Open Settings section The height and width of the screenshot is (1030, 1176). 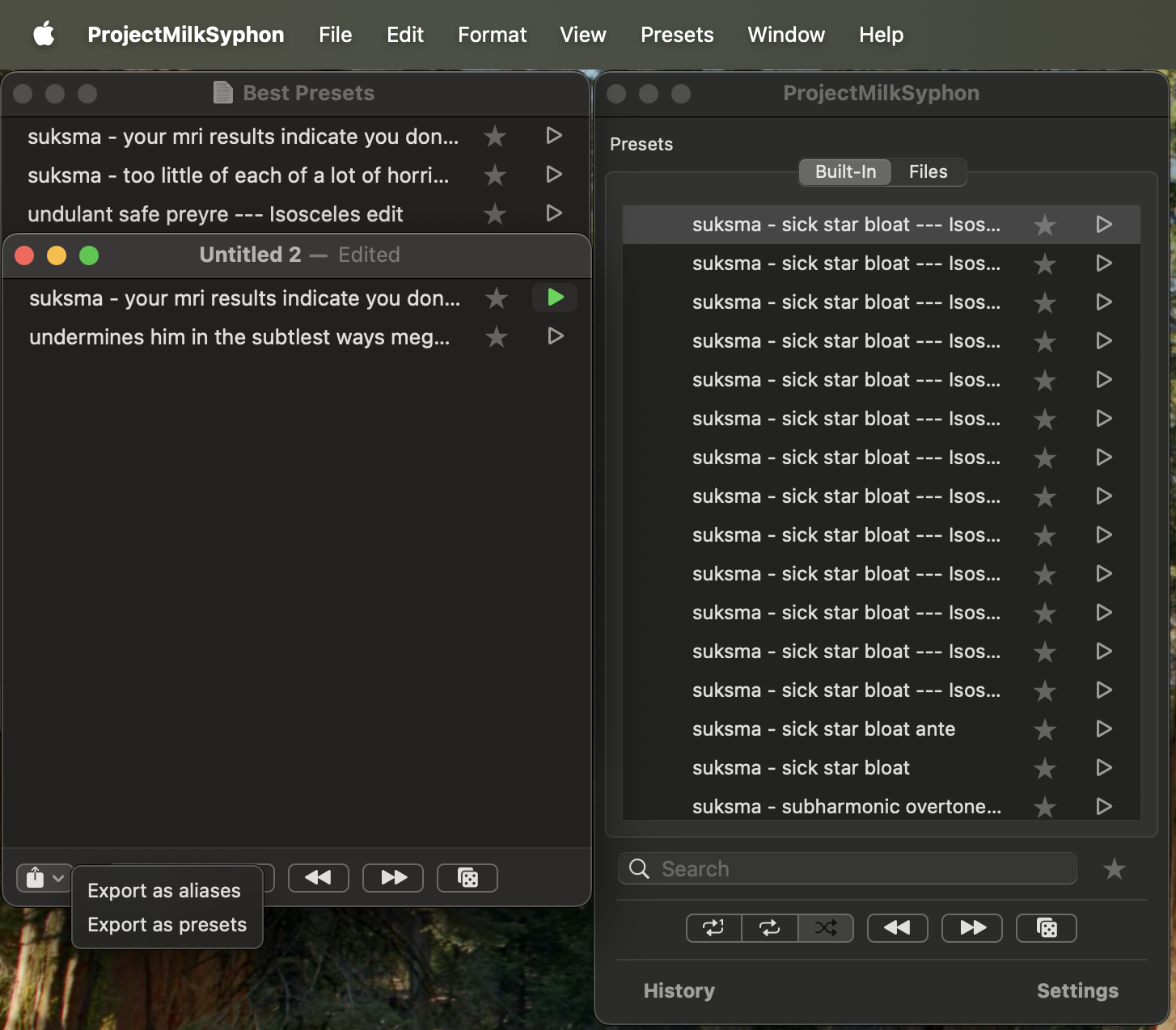click(1077, 990)
